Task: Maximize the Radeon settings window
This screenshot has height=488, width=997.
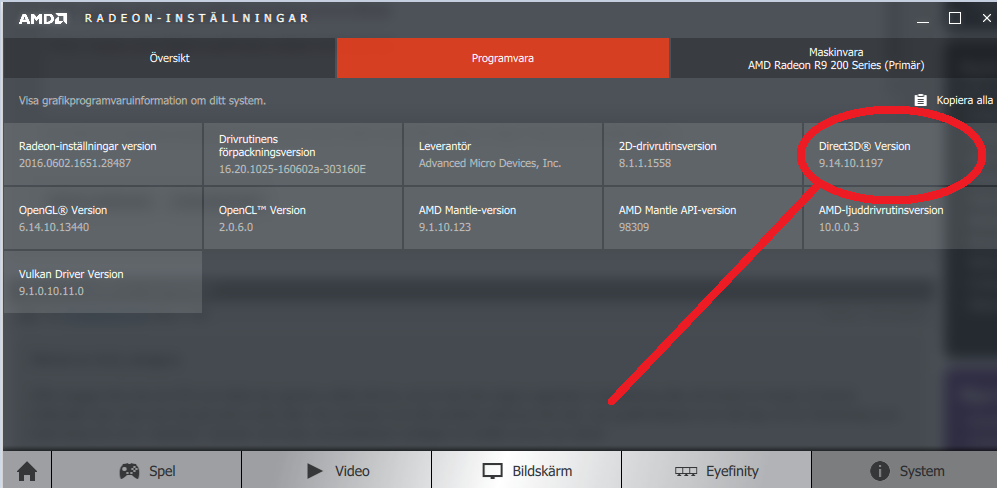Action: click(954, 18)
